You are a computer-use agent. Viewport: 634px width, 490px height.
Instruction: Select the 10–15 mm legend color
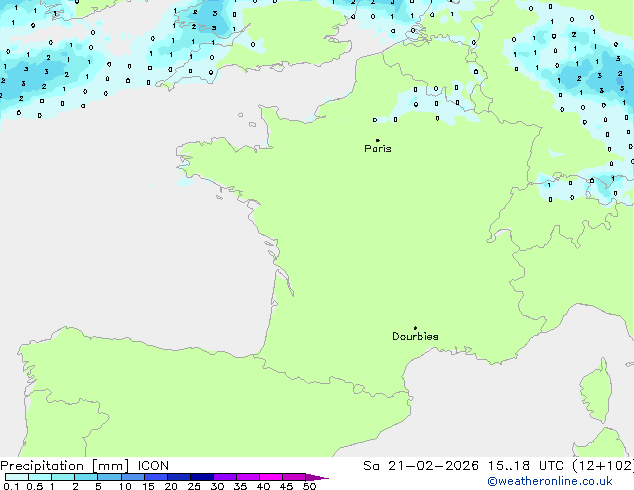(x=132, y=477)
